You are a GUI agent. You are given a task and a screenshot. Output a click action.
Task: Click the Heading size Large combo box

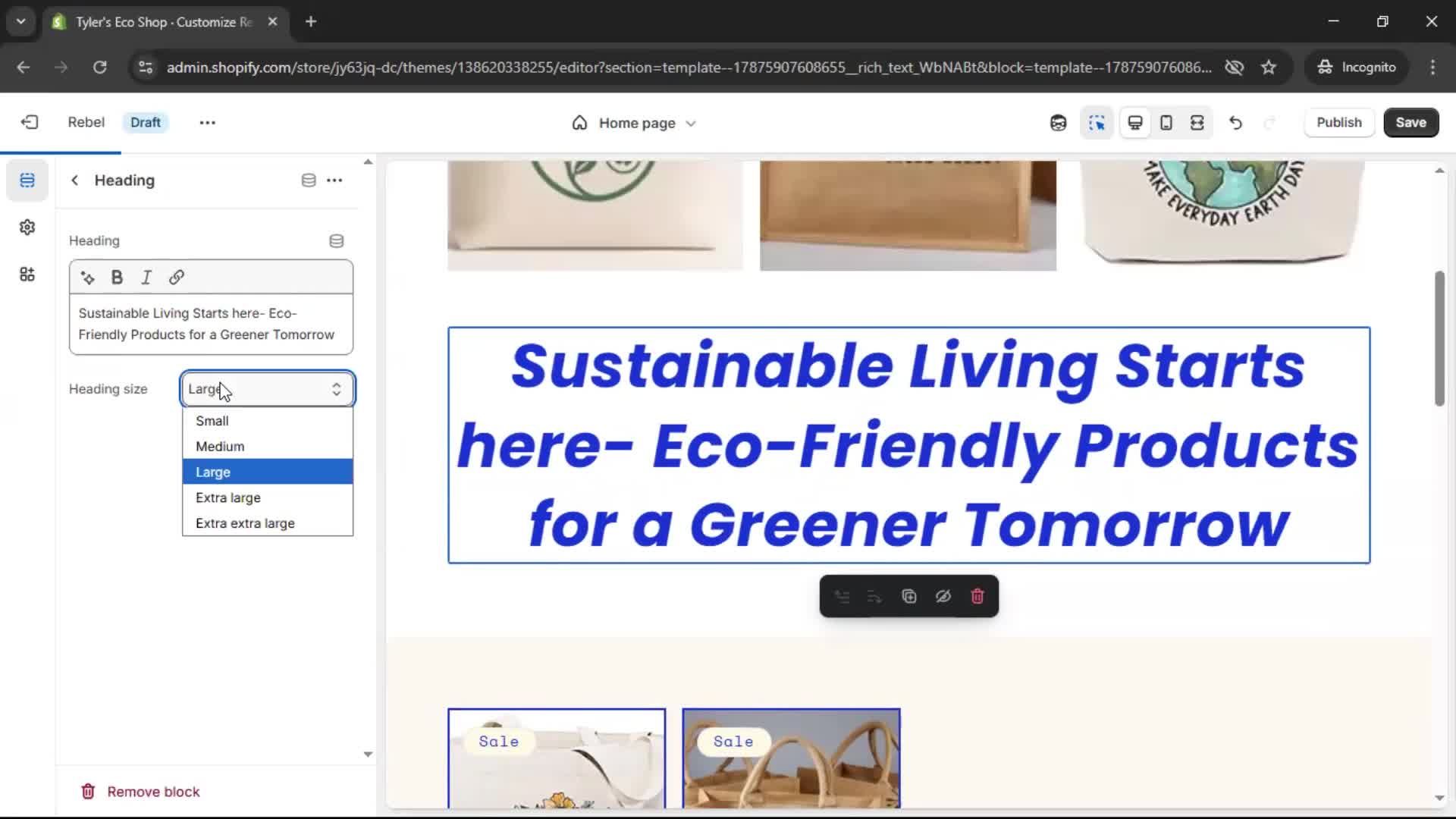click(267, 389)
